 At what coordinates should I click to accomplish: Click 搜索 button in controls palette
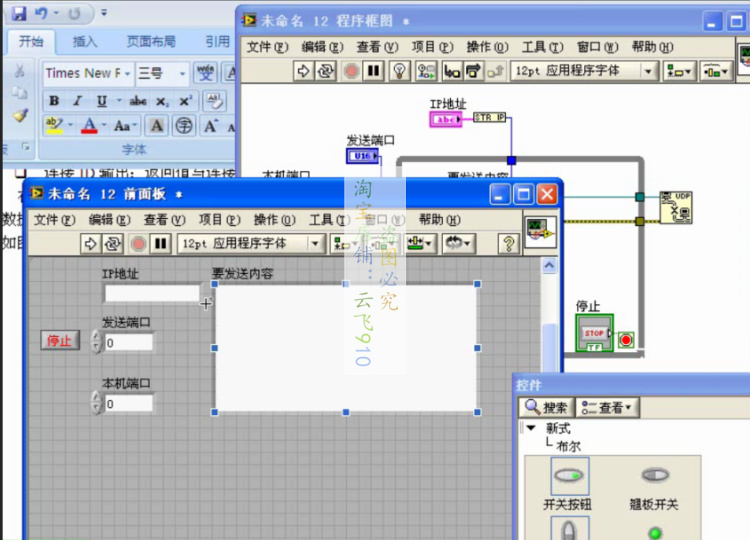click(546, 408)
